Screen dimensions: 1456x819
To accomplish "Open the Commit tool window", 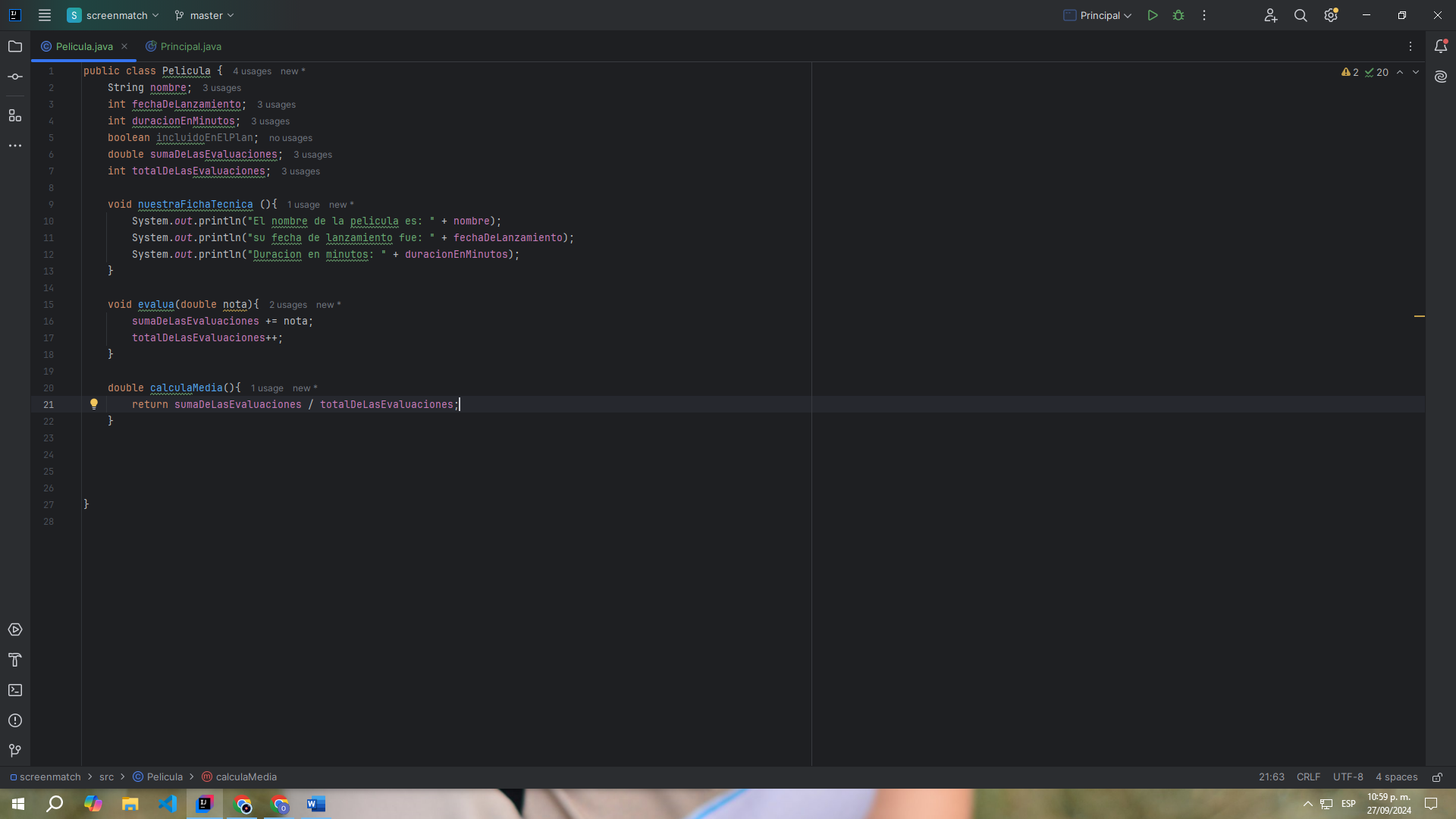I will [15, 77].
